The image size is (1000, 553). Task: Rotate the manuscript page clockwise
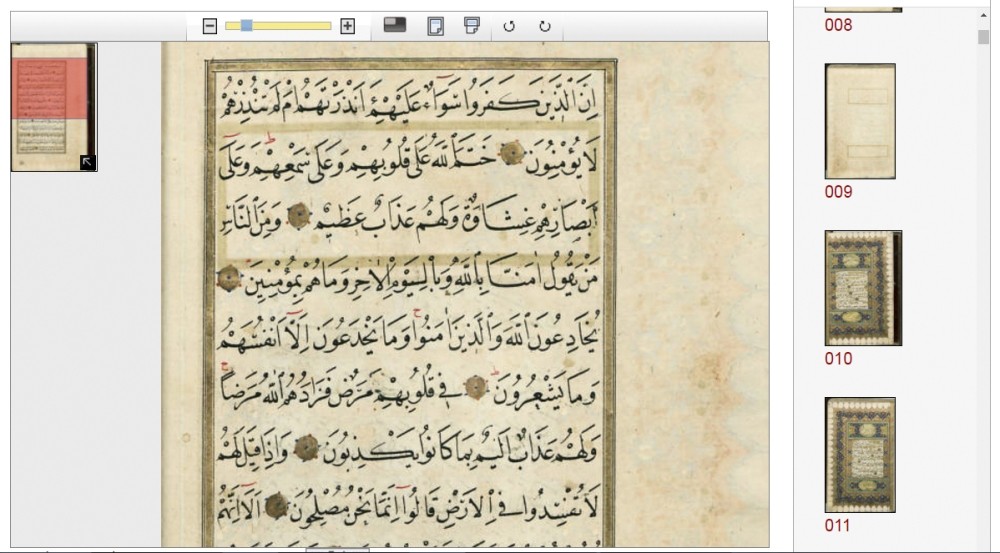545,26
